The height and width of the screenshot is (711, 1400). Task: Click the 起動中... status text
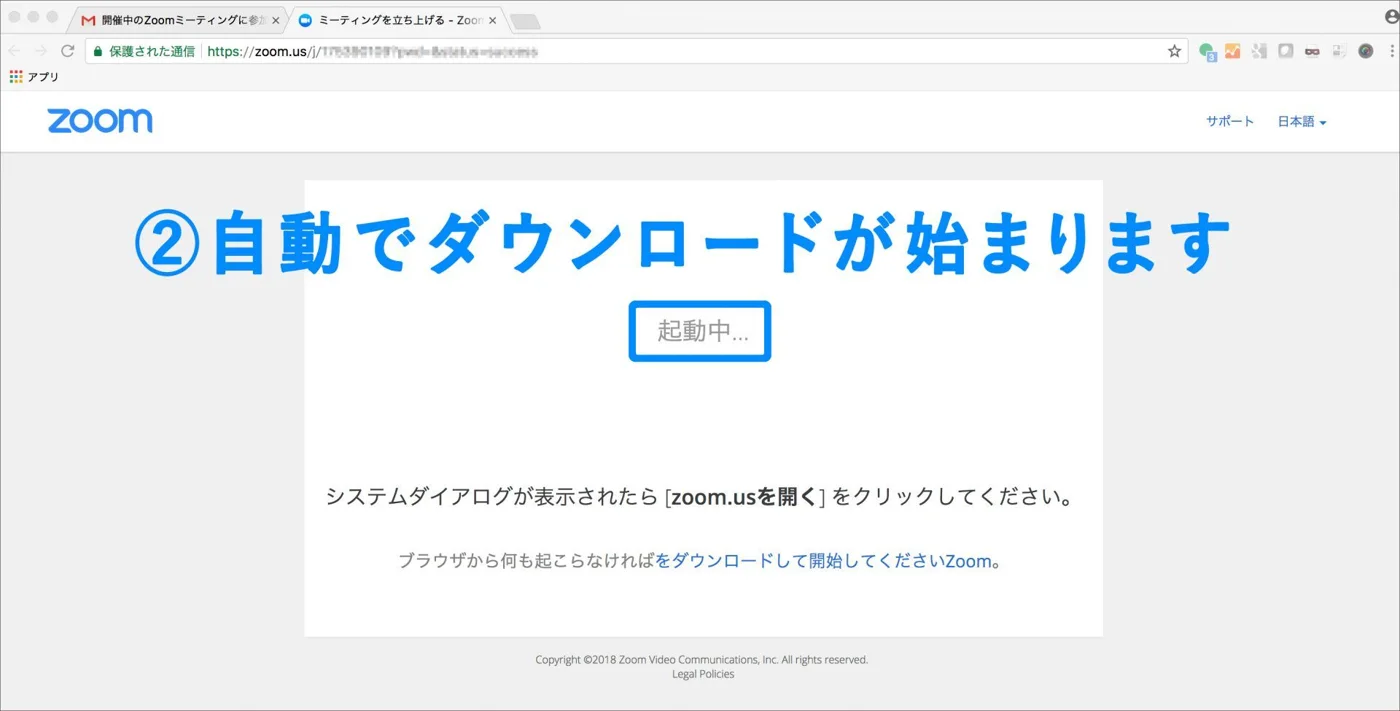point(702,331)
